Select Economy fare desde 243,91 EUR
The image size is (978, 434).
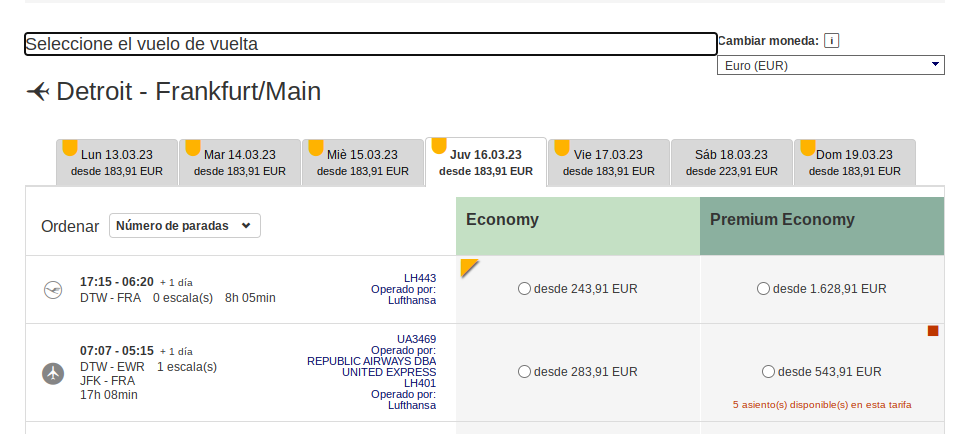525,289
